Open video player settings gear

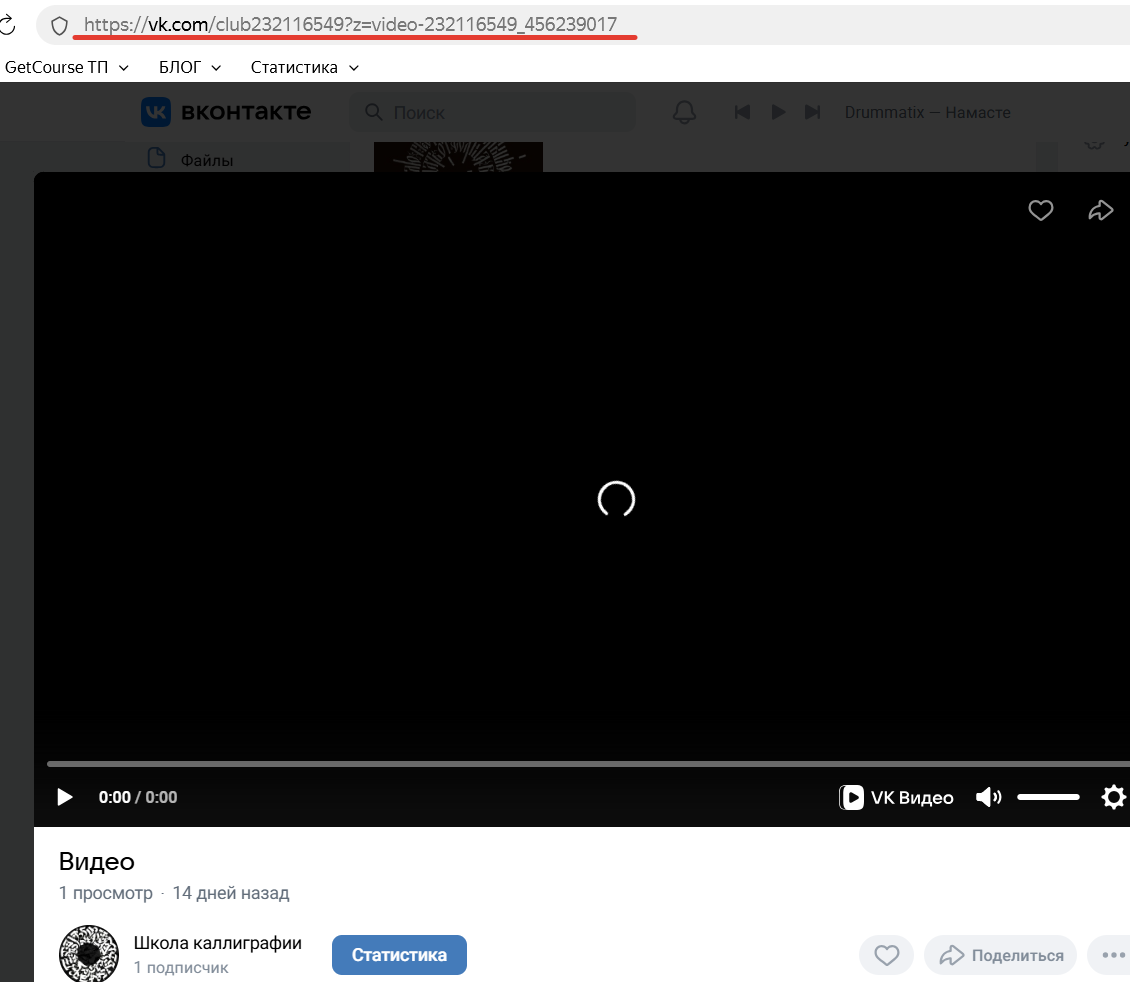pyautogui.click(x=1113, y=797)
